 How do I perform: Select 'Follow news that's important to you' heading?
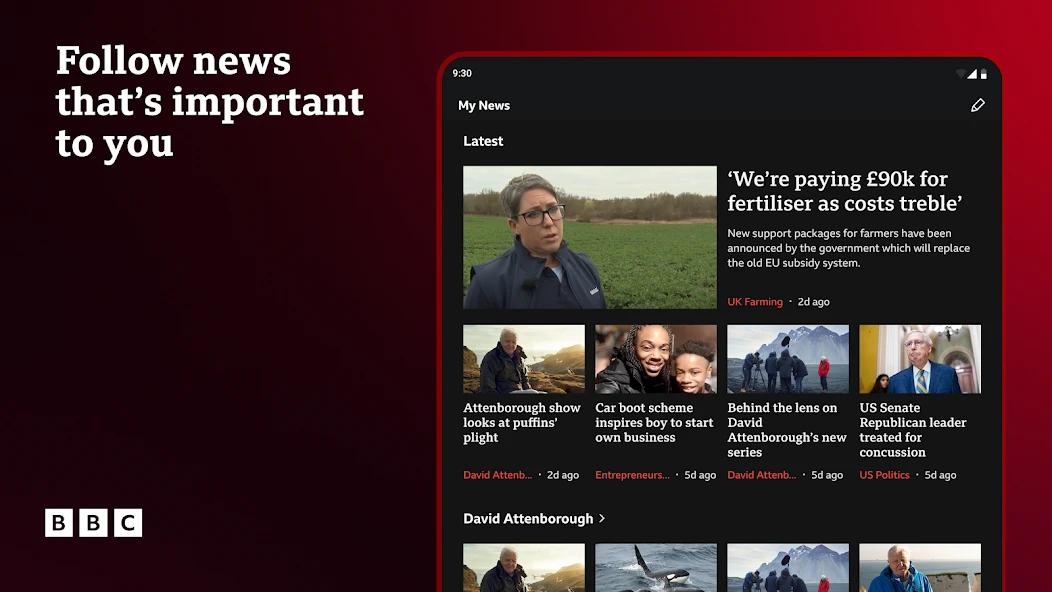[209, 101]
